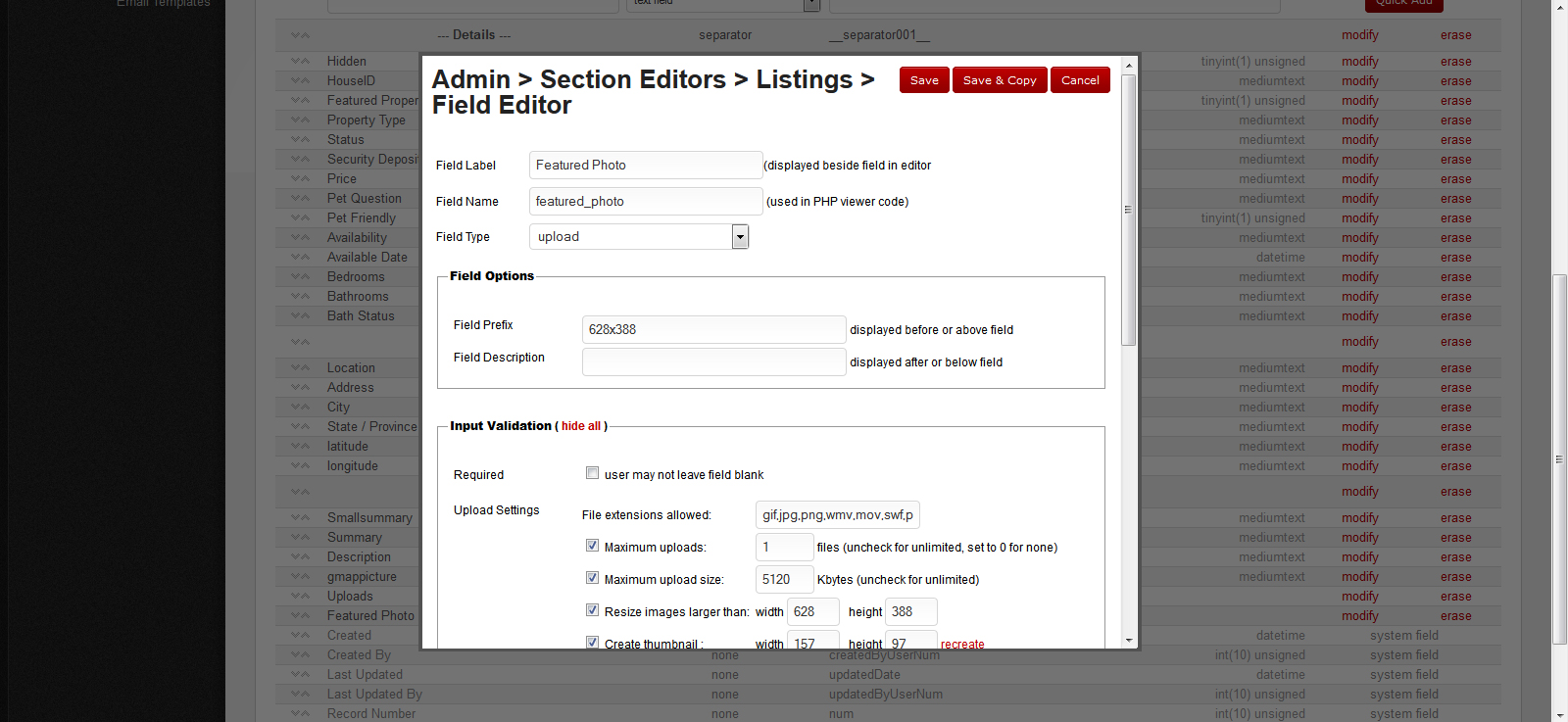Uncheck the Maximum upload size checkbox
Screen dimensions: 1568x722
coord(592,578)
